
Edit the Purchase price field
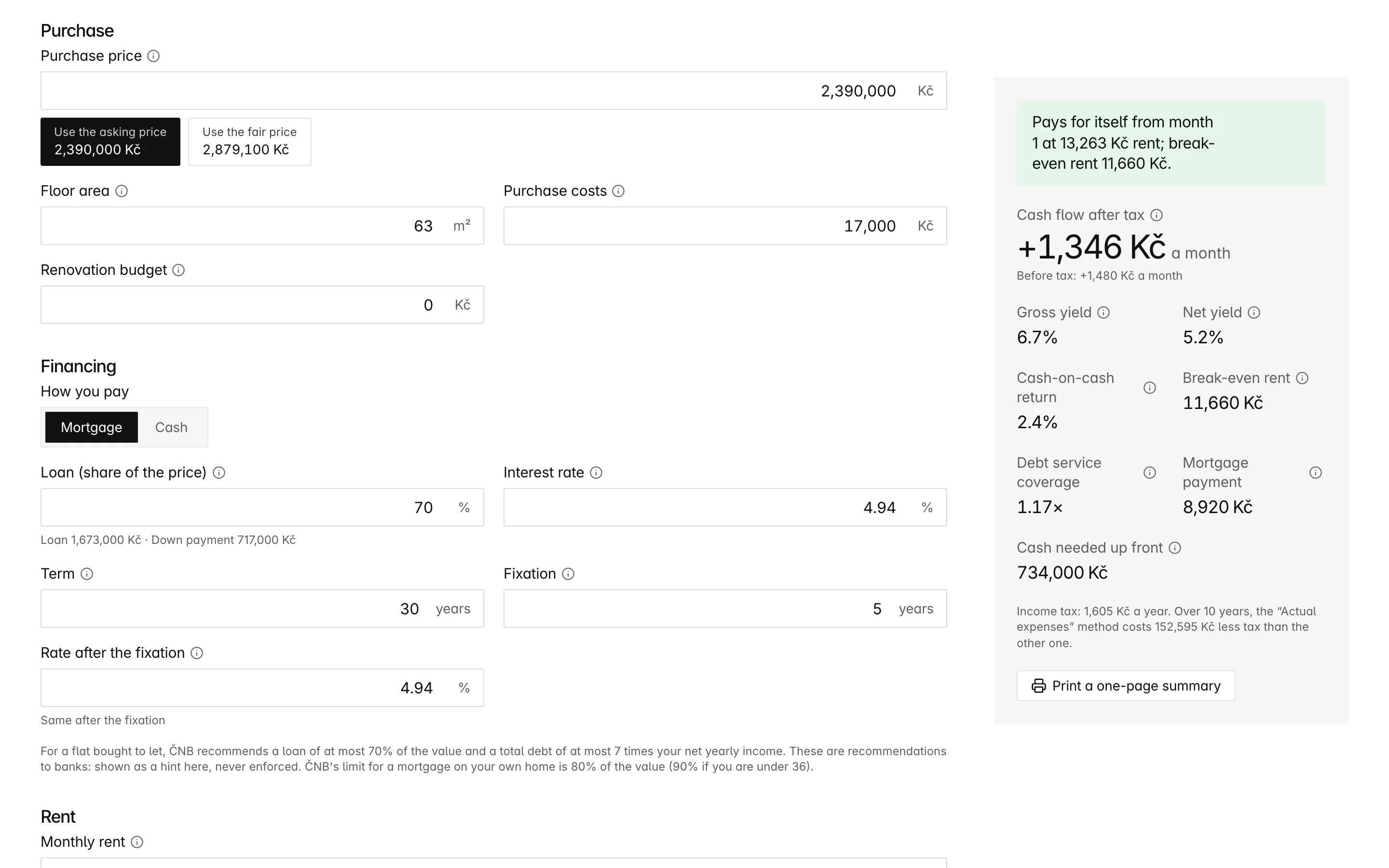[493, 91]
